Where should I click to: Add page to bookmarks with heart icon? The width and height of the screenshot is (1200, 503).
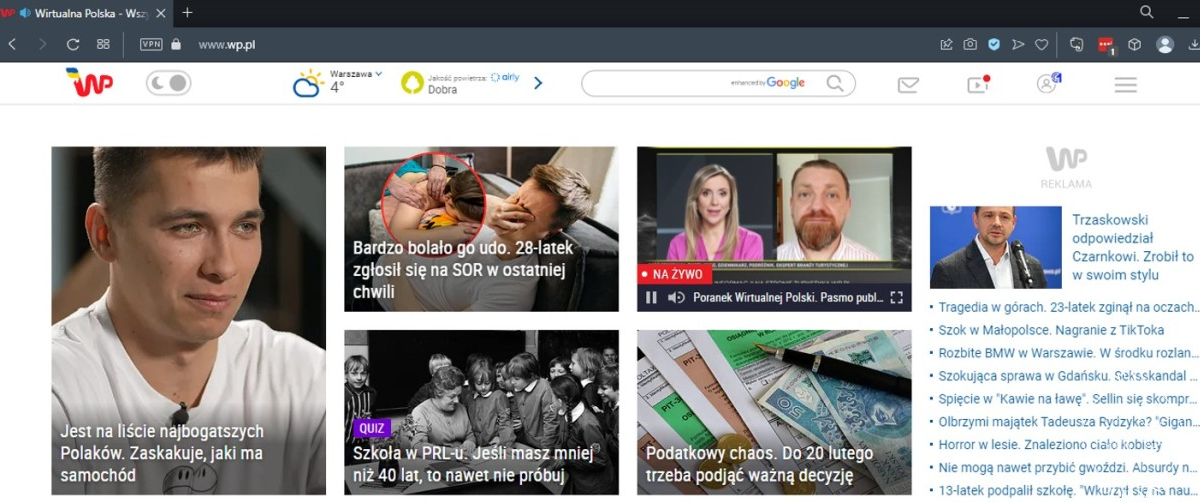pos(1041,44)
